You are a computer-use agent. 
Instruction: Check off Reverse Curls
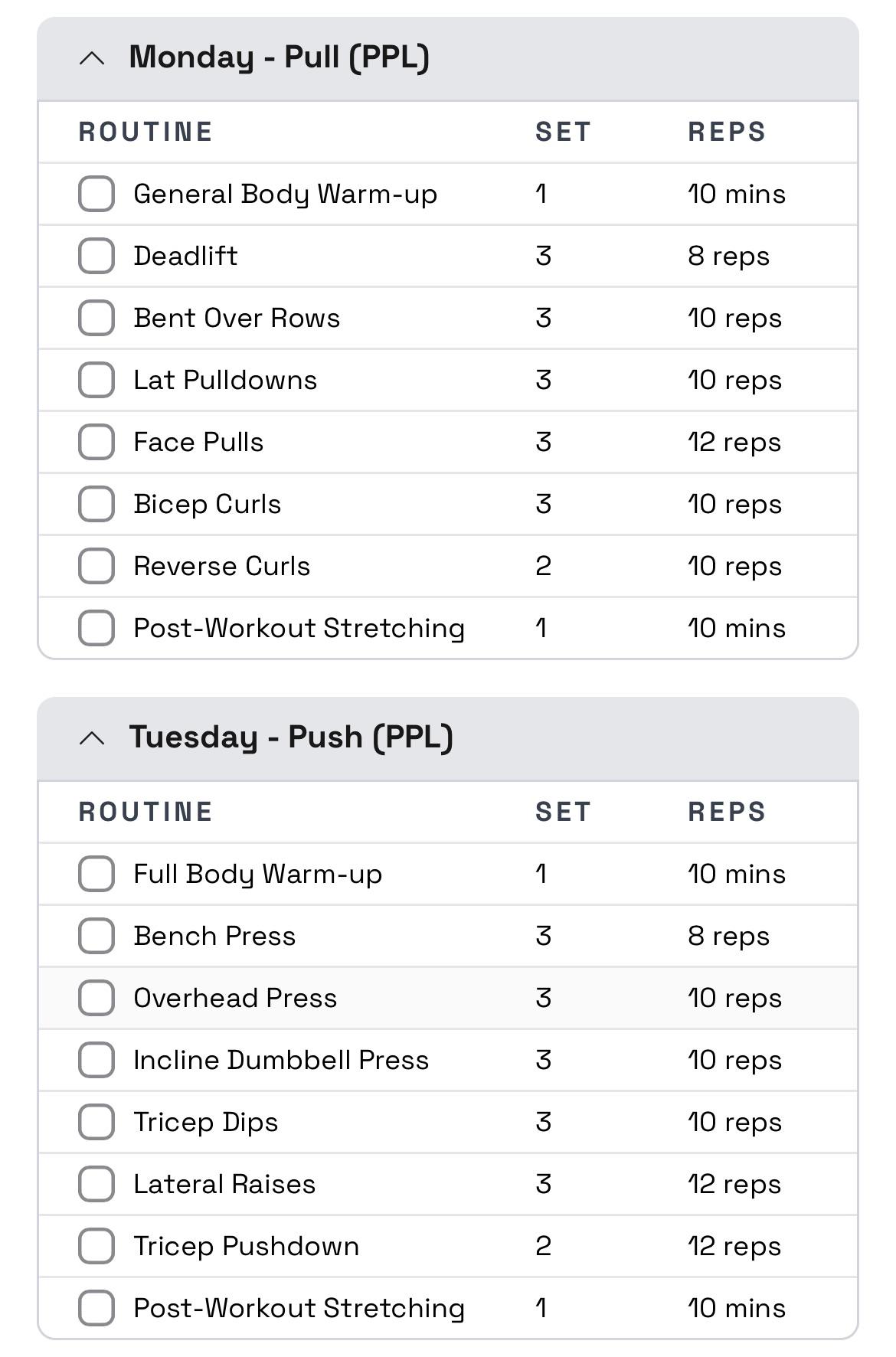(x=96, y=566)
